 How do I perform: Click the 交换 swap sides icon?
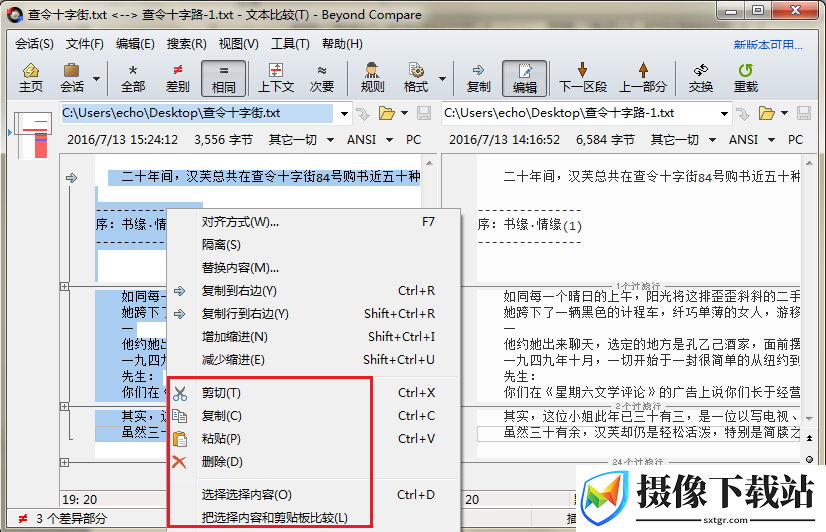[x=701, y=78]
